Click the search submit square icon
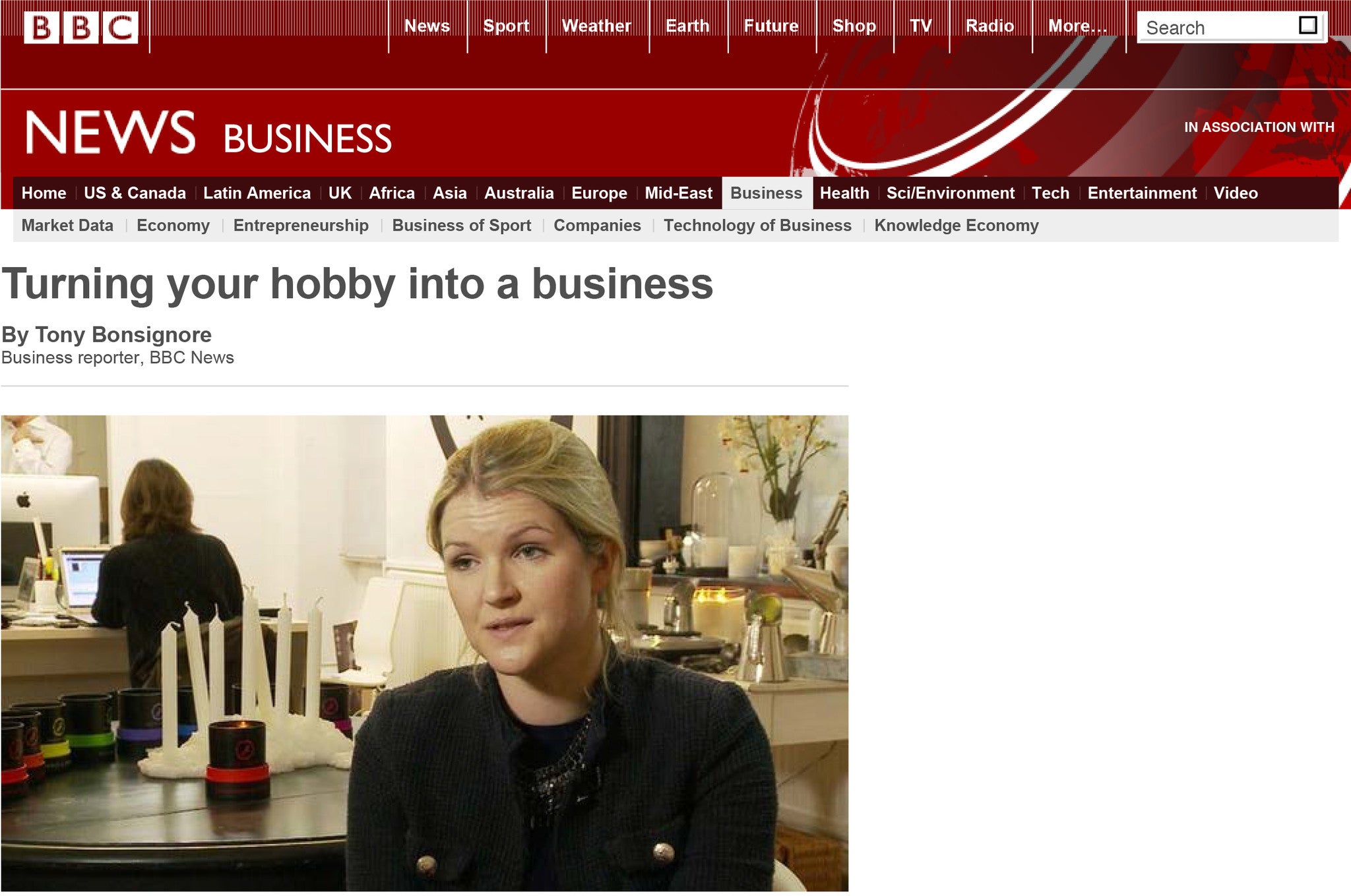1351x896 pixels. (1307, 26)
